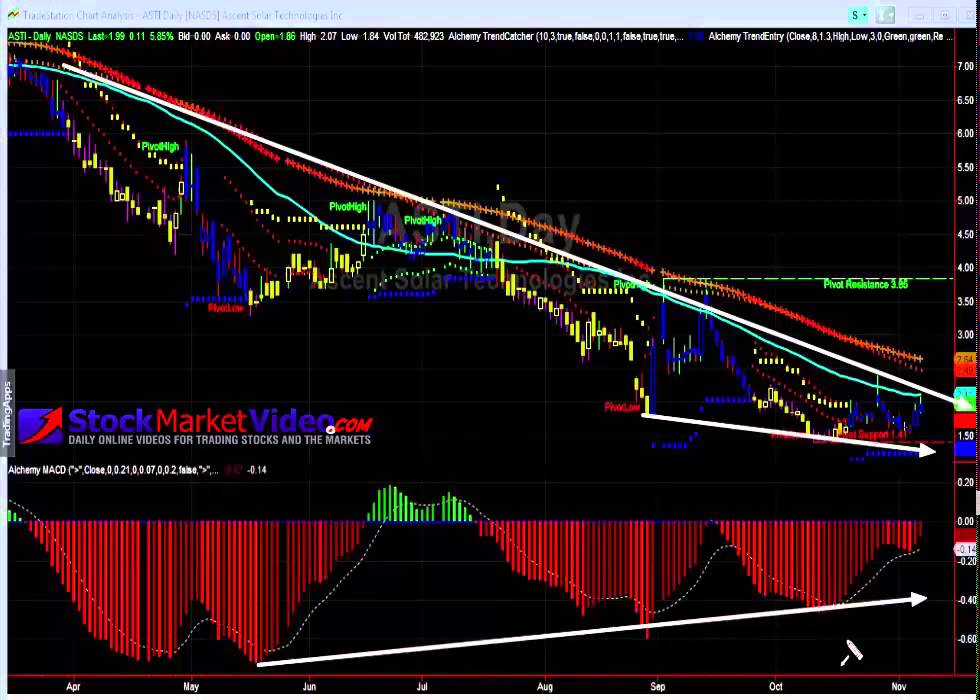Open the TradingApps side tab
Image resolution: width=980 pixels, height=700 pixels.
(x=8, y=414)
